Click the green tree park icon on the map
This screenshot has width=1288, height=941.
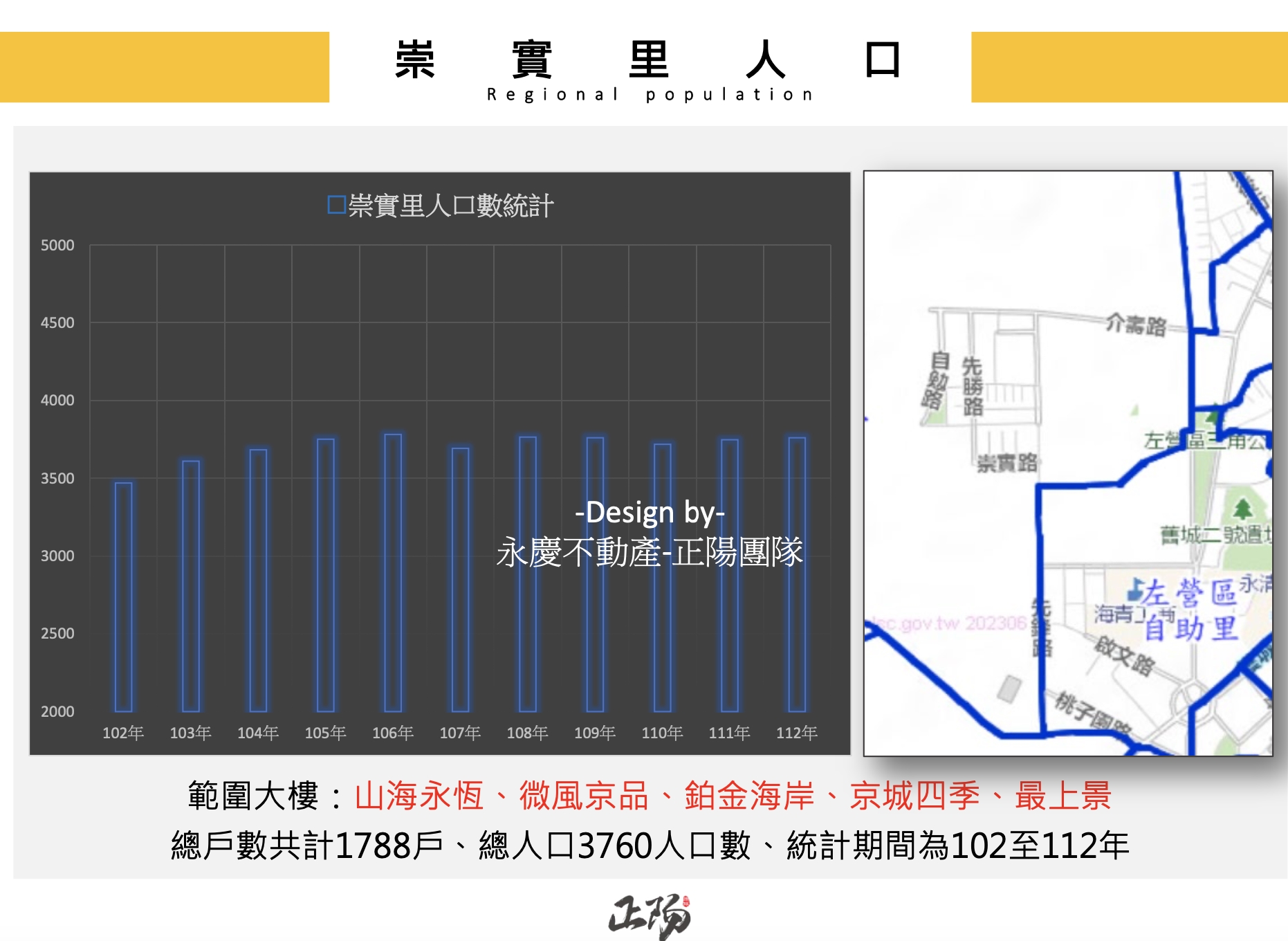pos(1242,509)
